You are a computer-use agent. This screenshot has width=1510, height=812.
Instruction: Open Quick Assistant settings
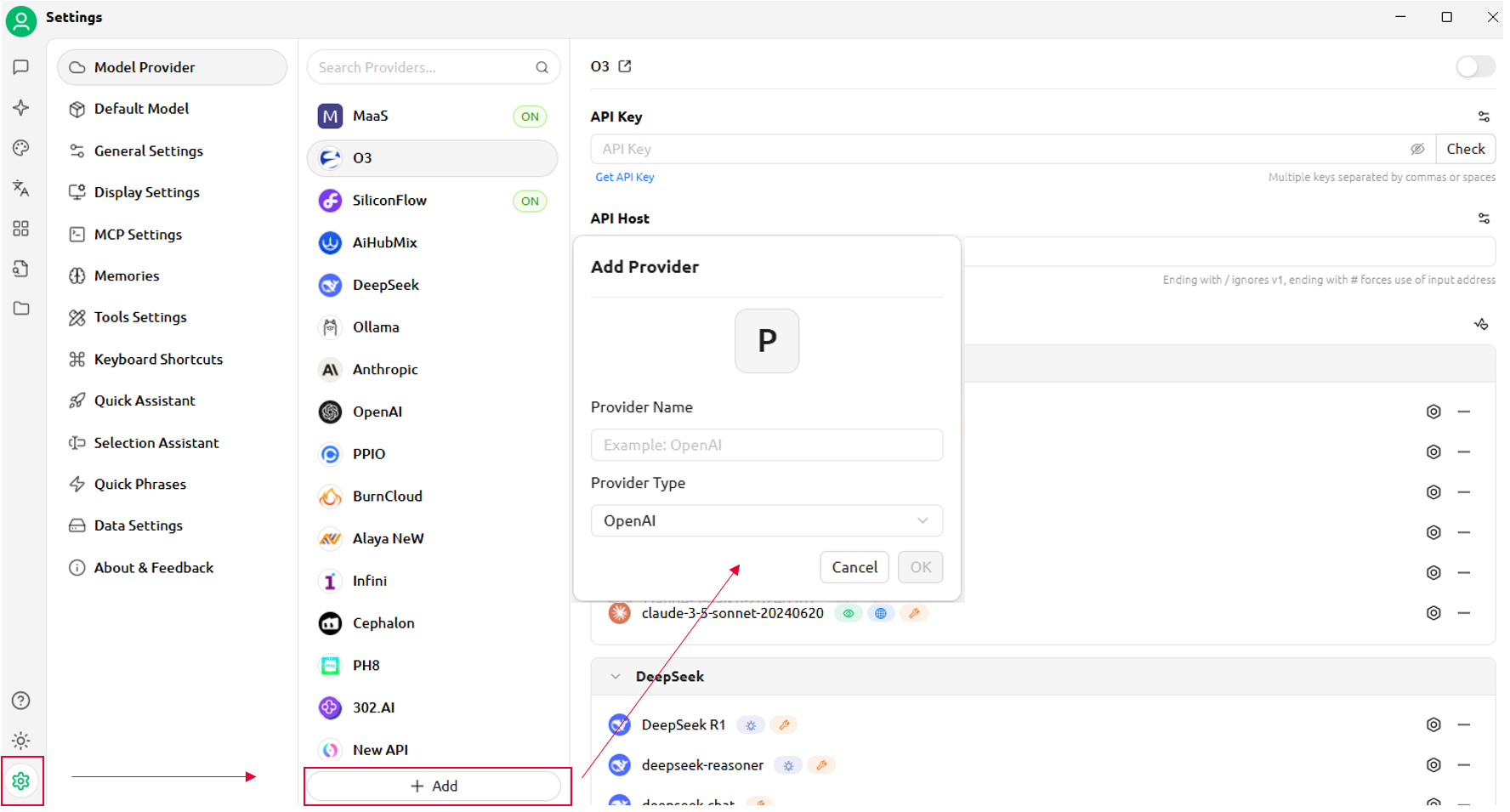coord(172,400)
